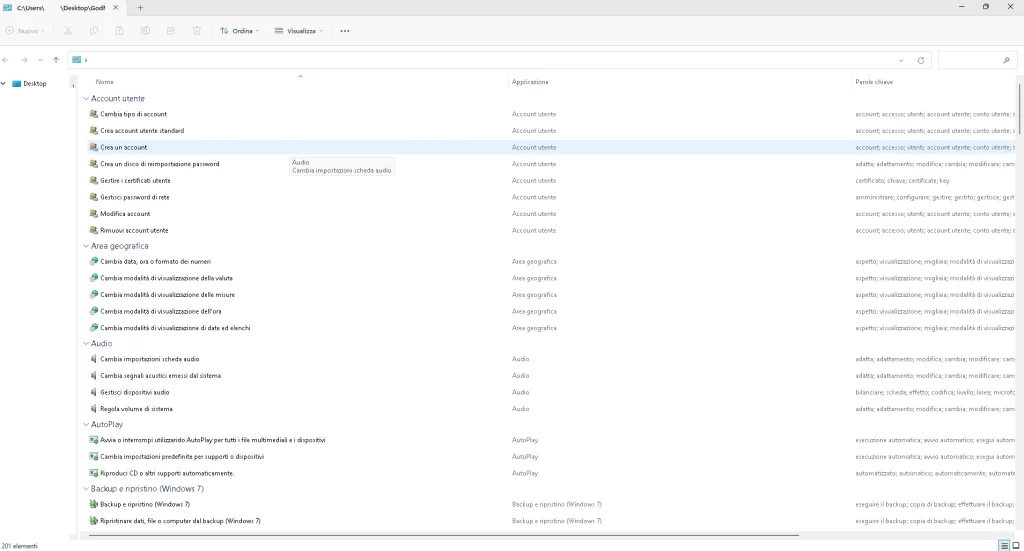This screenshot has height=551, width=1024.
Task: Click speaker icon of Gestisci dispositivi audio
Action: (x=93, y=392)
